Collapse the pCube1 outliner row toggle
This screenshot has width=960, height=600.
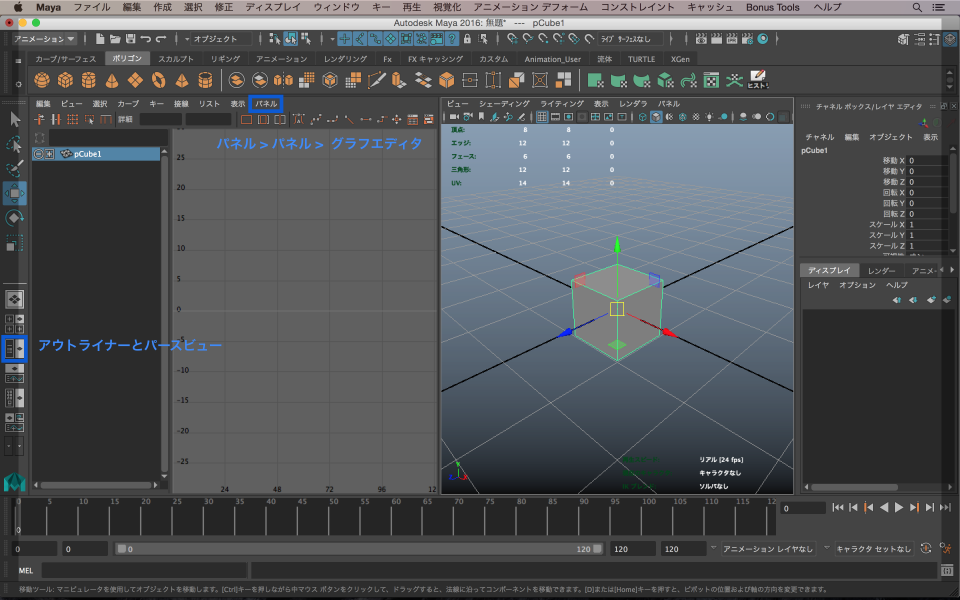[39, 154]
